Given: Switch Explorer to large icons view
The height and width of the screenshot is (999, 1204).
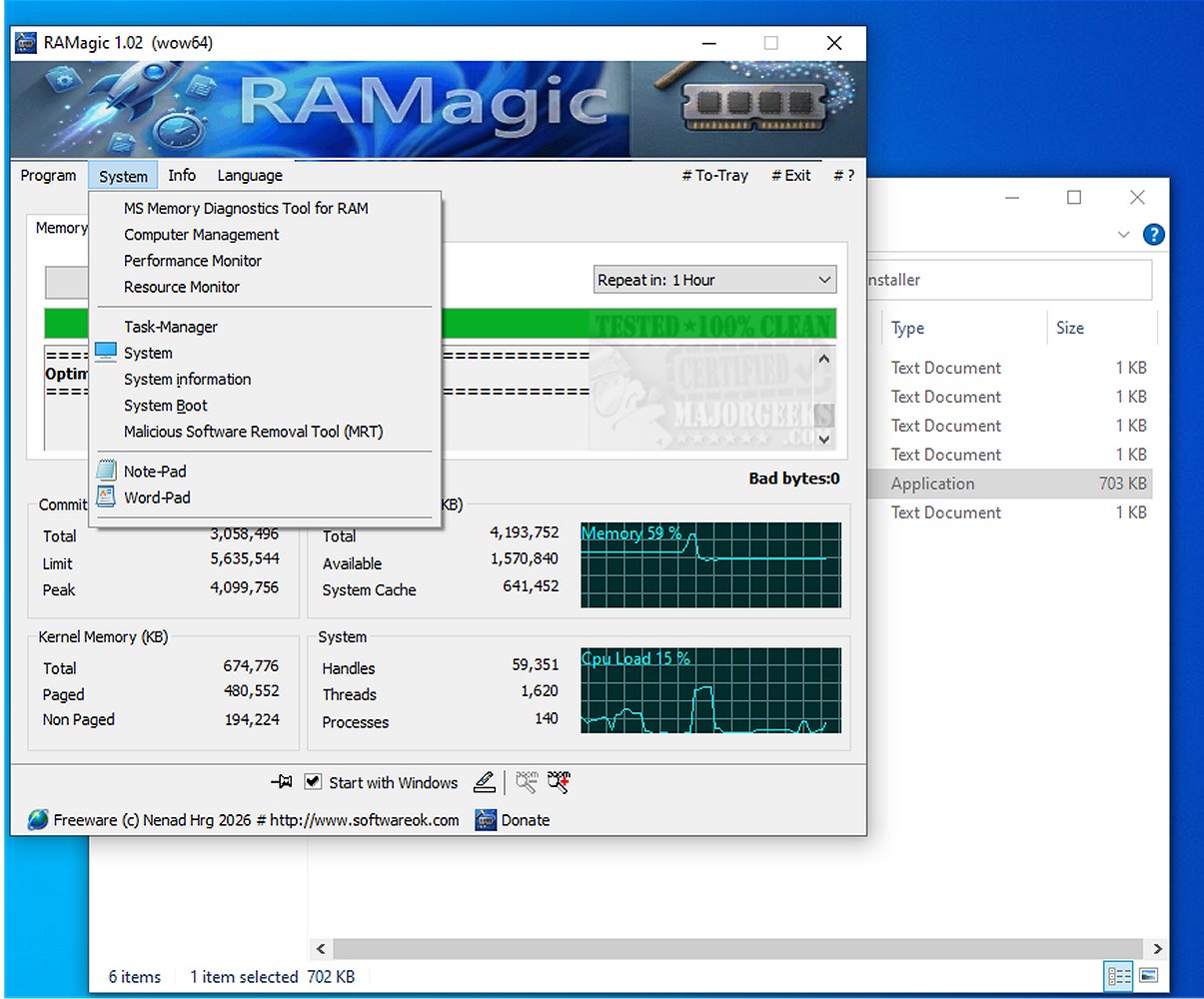Looking at the screenshot, I should click(x=1149, y=976).
